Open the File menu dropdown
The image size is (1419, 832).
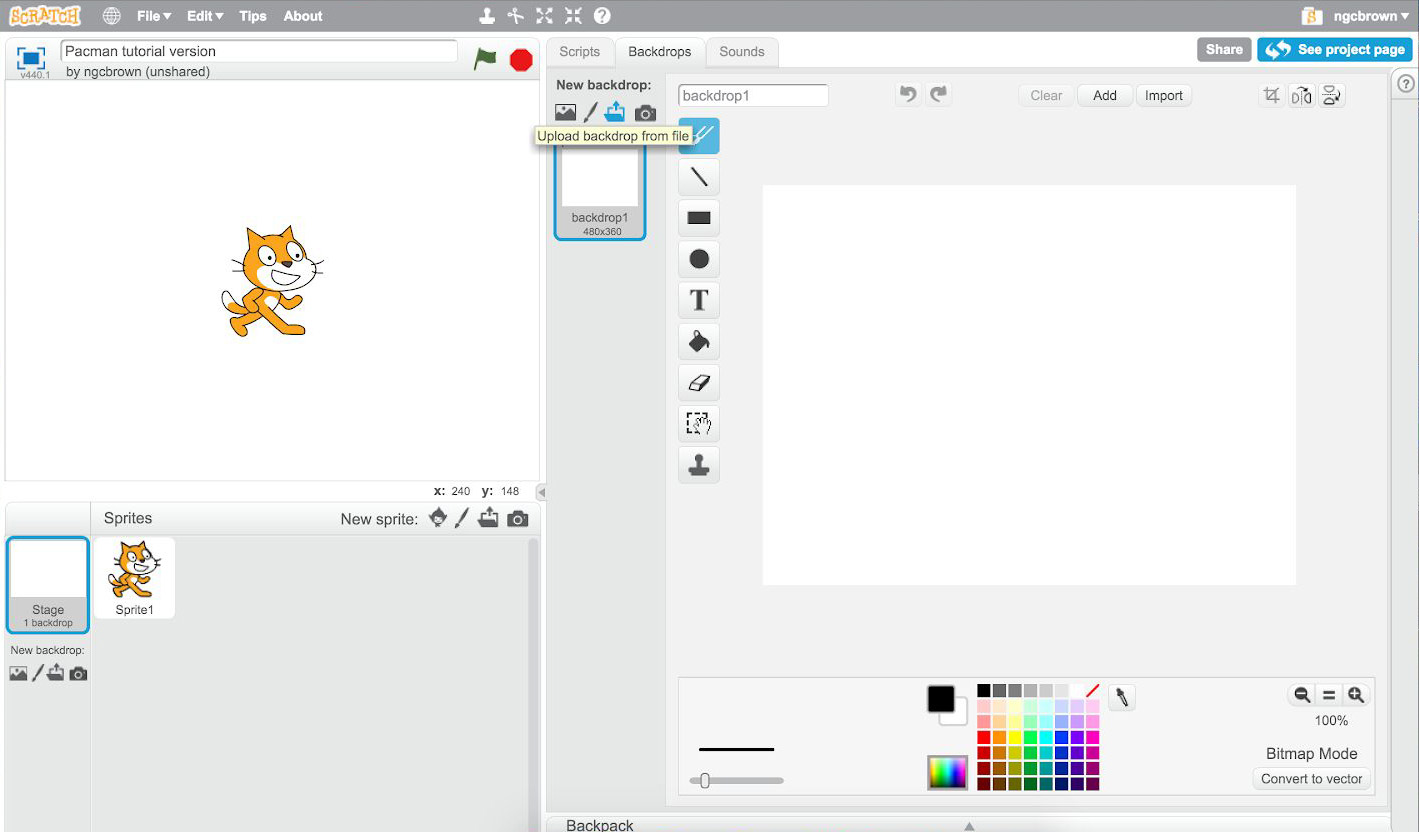pyautogui.click(x=154, y=16)
